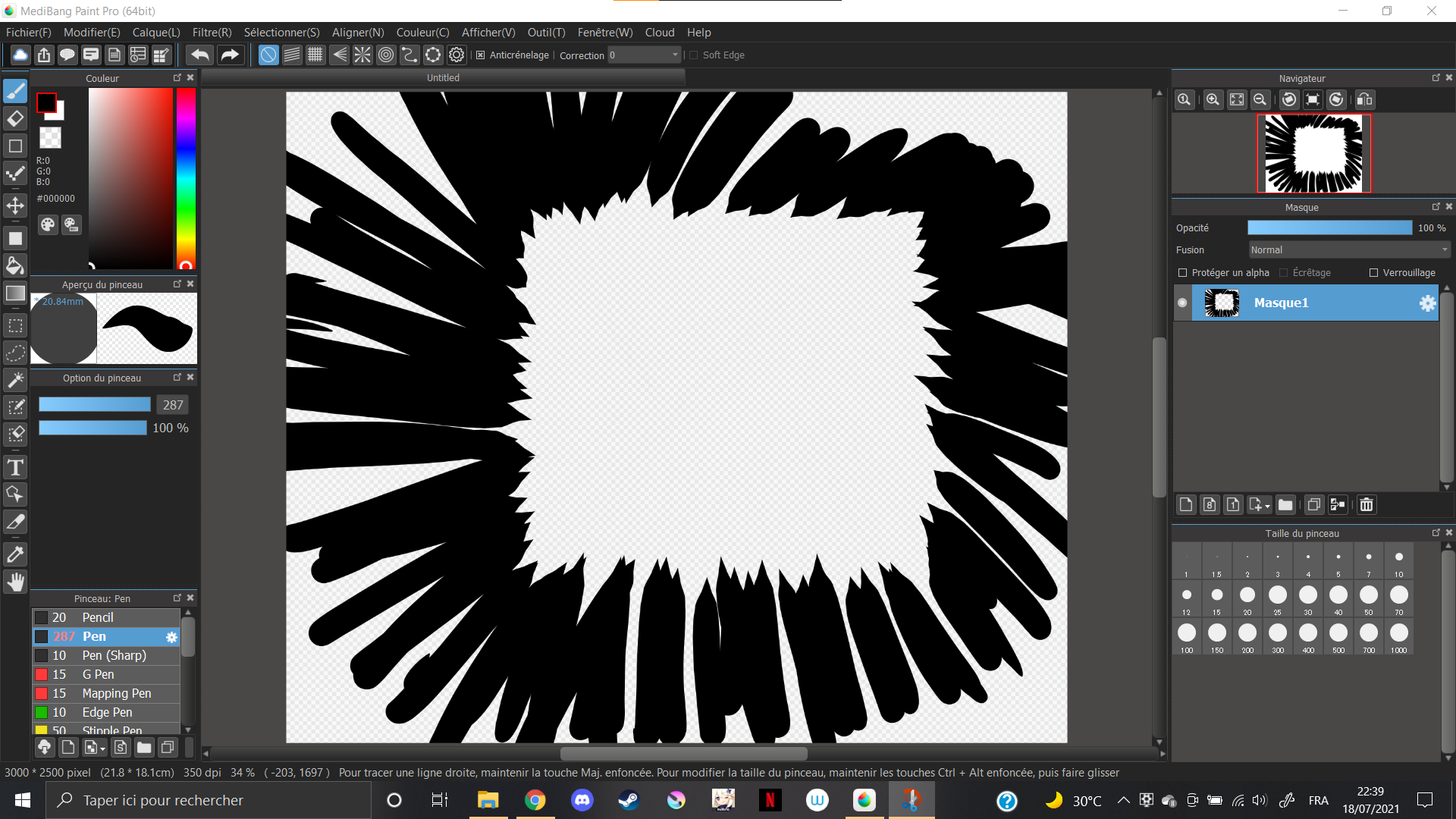Flip the view in the Navigator
The image size is (1456, 819).
(x=1364, y=99)
